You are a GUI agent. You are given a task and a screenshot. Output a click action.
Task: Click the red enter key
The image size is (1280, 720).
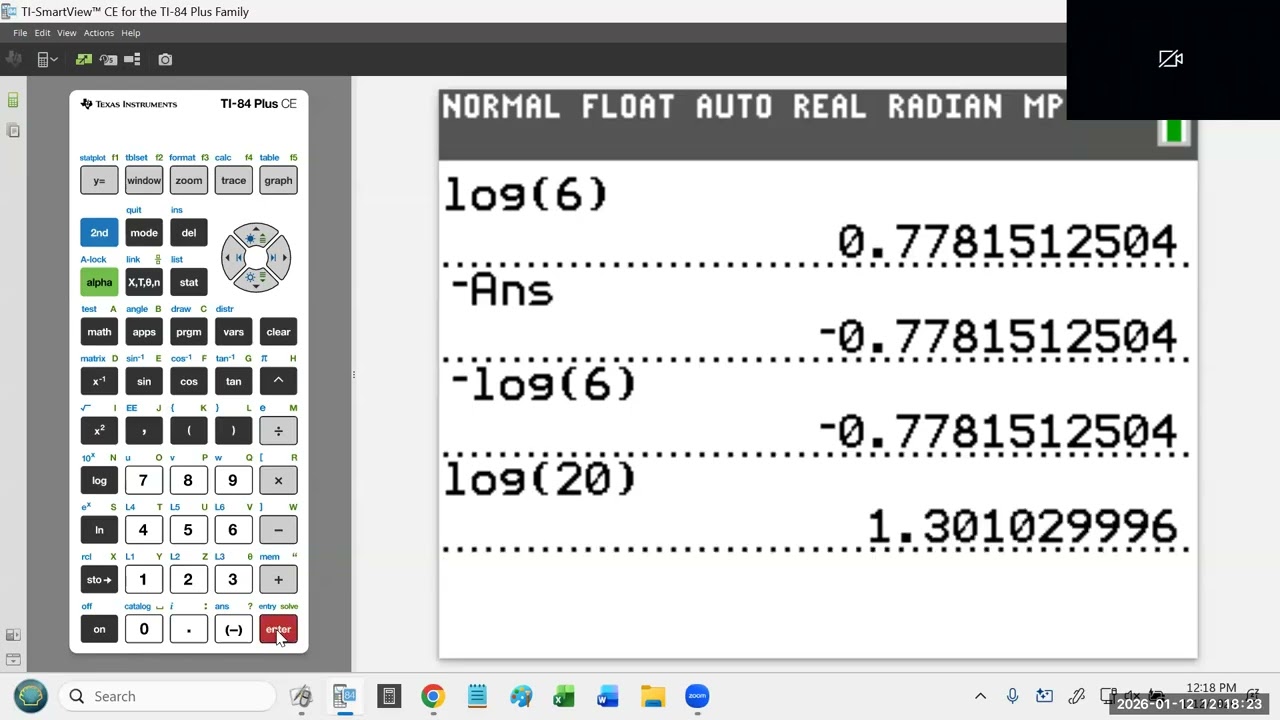coord(278,630)
